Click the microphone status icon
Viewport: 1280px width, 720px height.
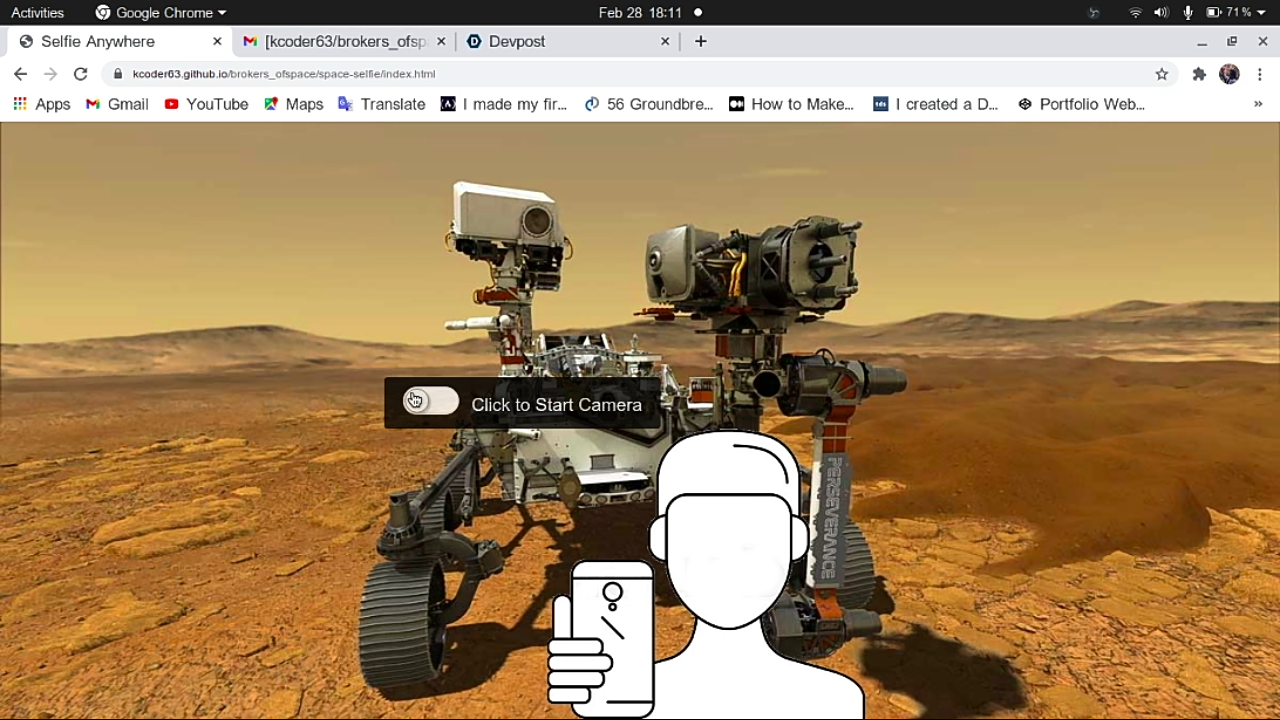tap(1188, 13)
